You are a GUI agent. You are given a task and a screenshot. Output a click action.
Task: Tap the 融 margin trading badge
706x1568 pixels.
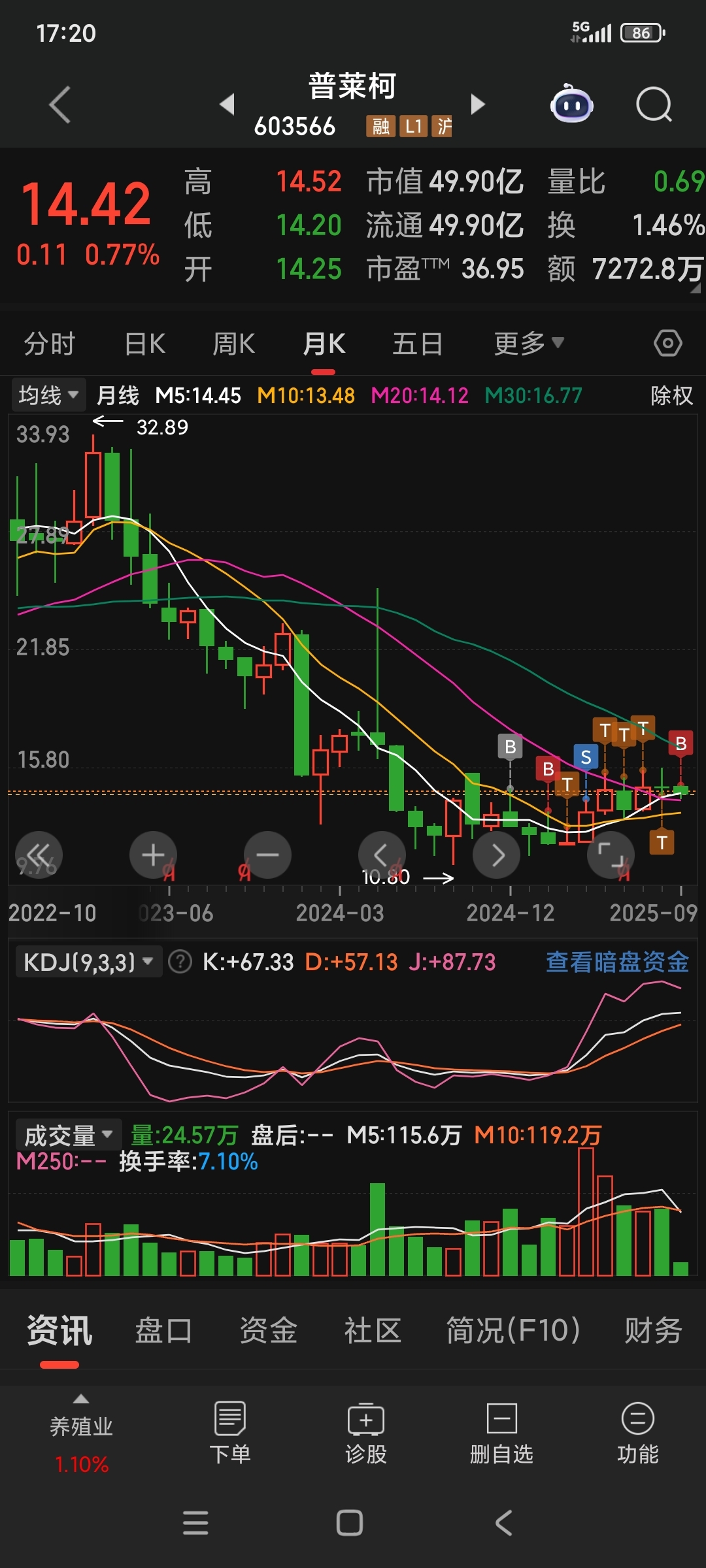click(380, 126)
